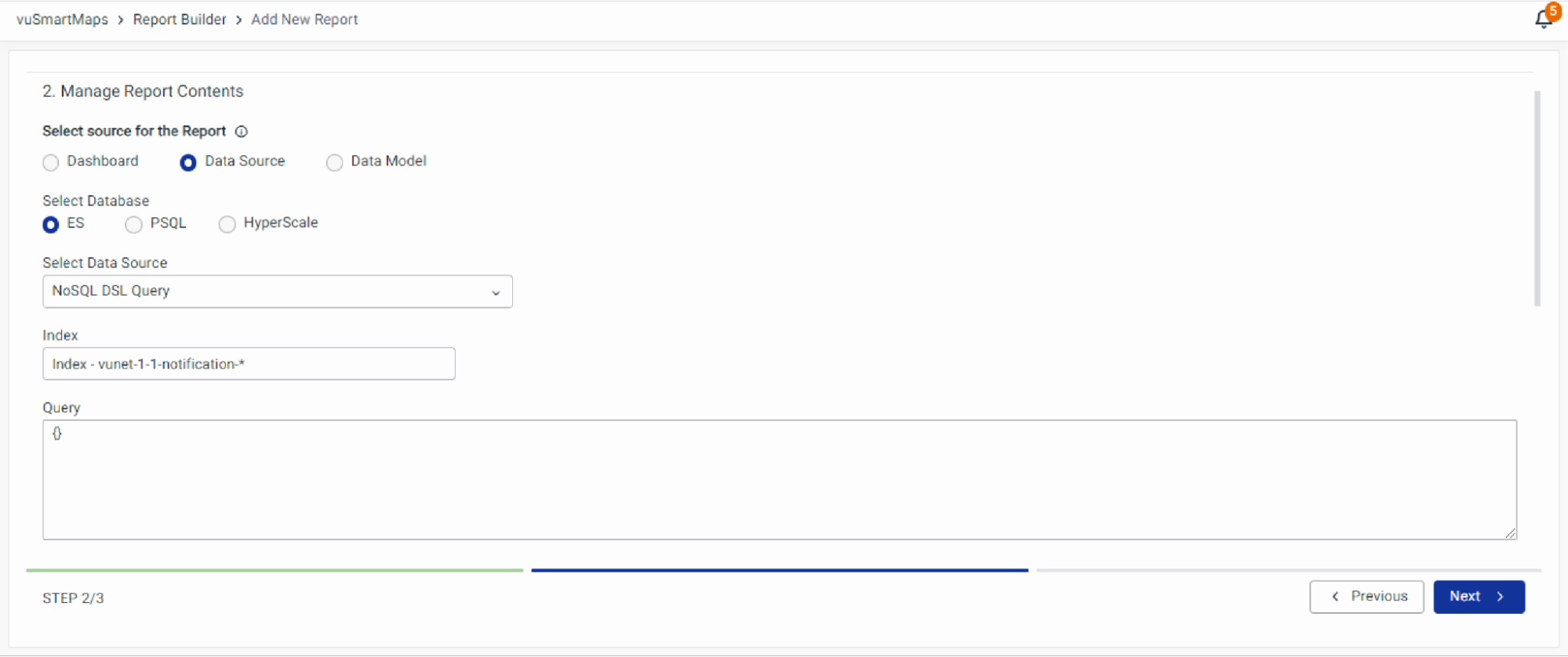1568x657 pixels.
Task: Select the Dashboard radio option
Action: tap(51, 162)
